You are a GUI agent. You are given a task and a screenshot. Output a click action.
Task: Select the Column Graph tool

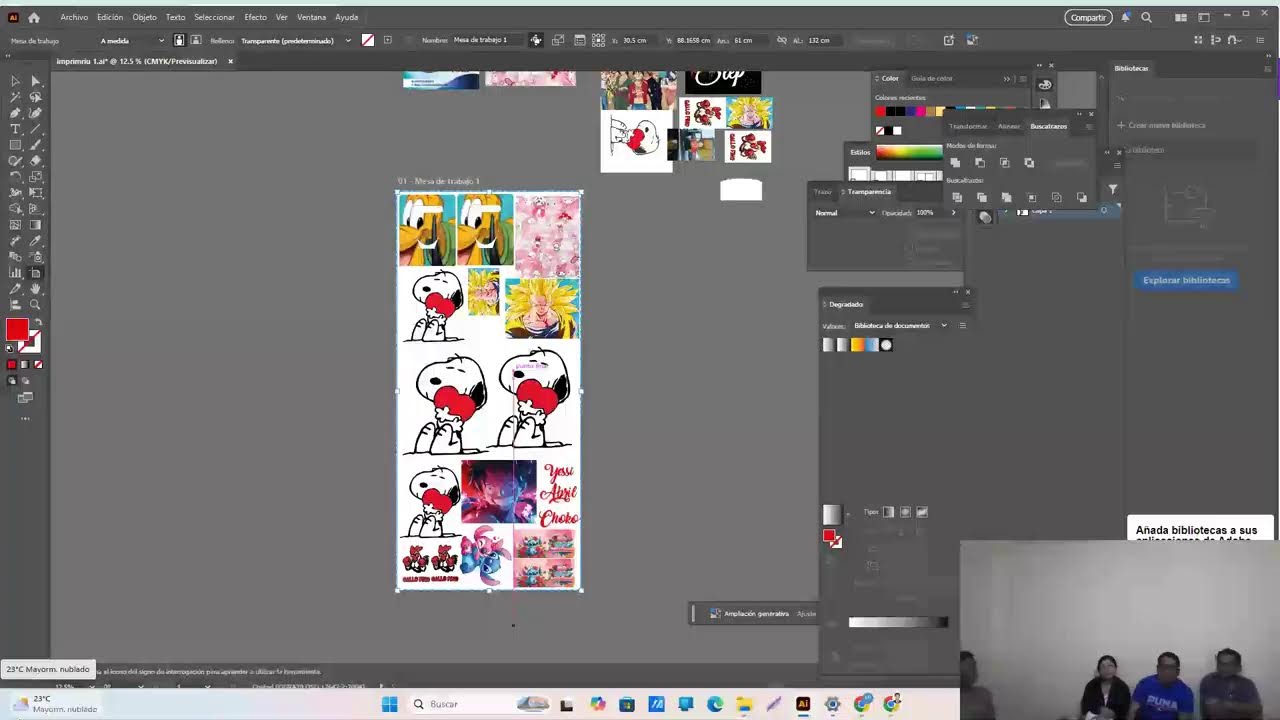(x=15, y=273)
